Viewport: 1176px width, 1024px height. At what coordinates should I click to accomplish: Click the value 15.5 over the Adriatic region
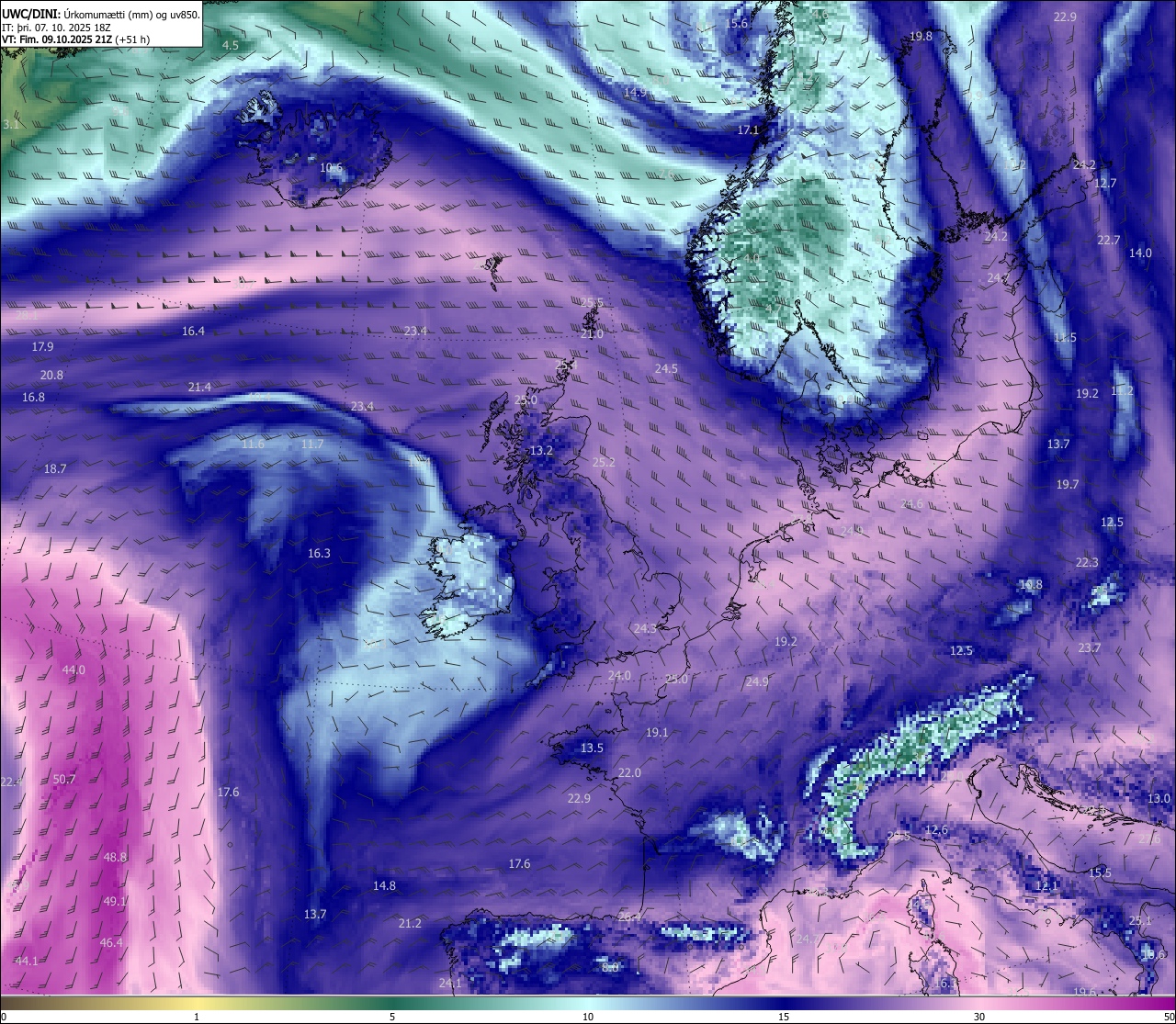coord(1101,872)
